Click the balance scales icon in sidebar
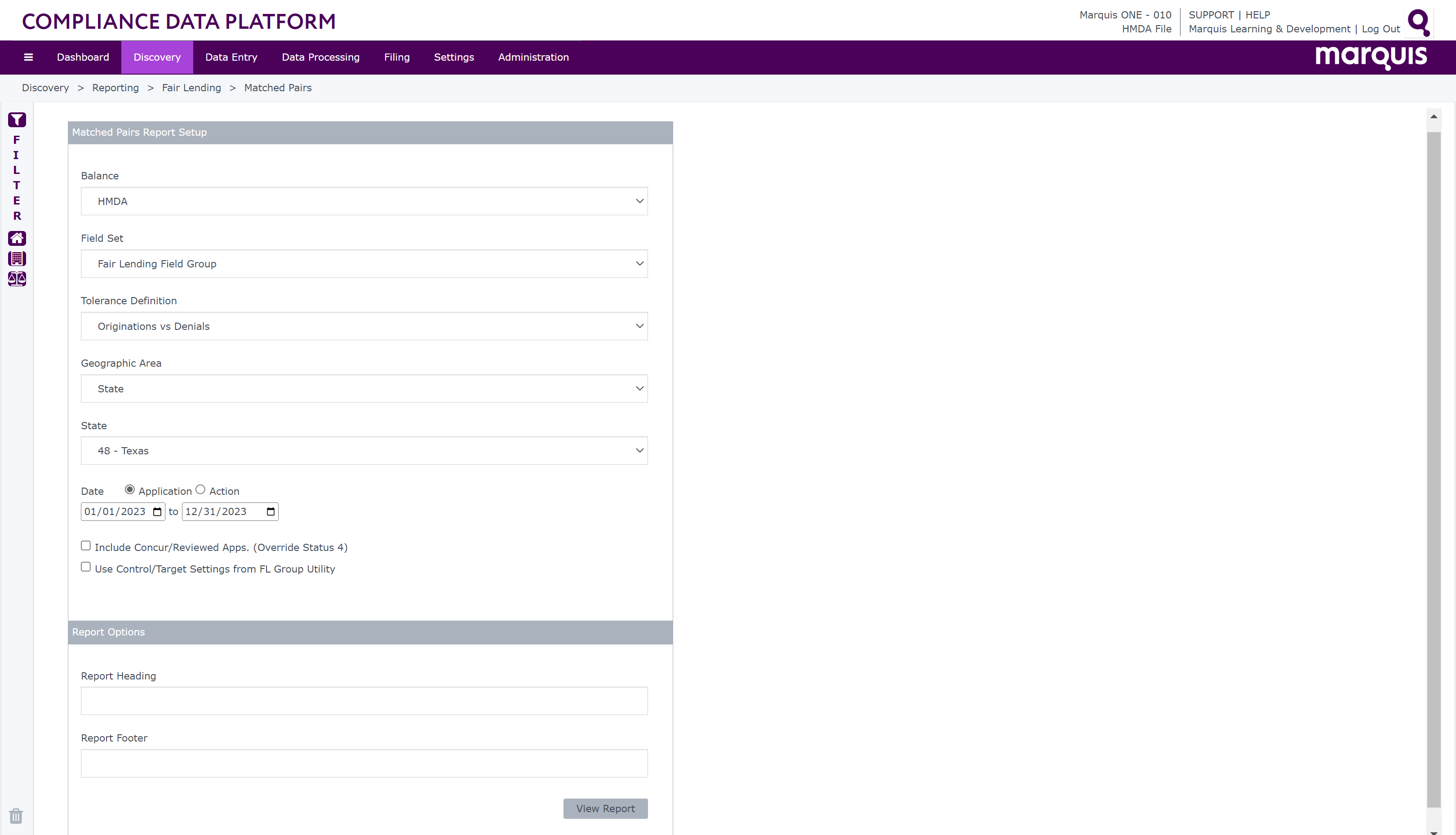The width and height of the screenshot is (1456, 835). 17,279
